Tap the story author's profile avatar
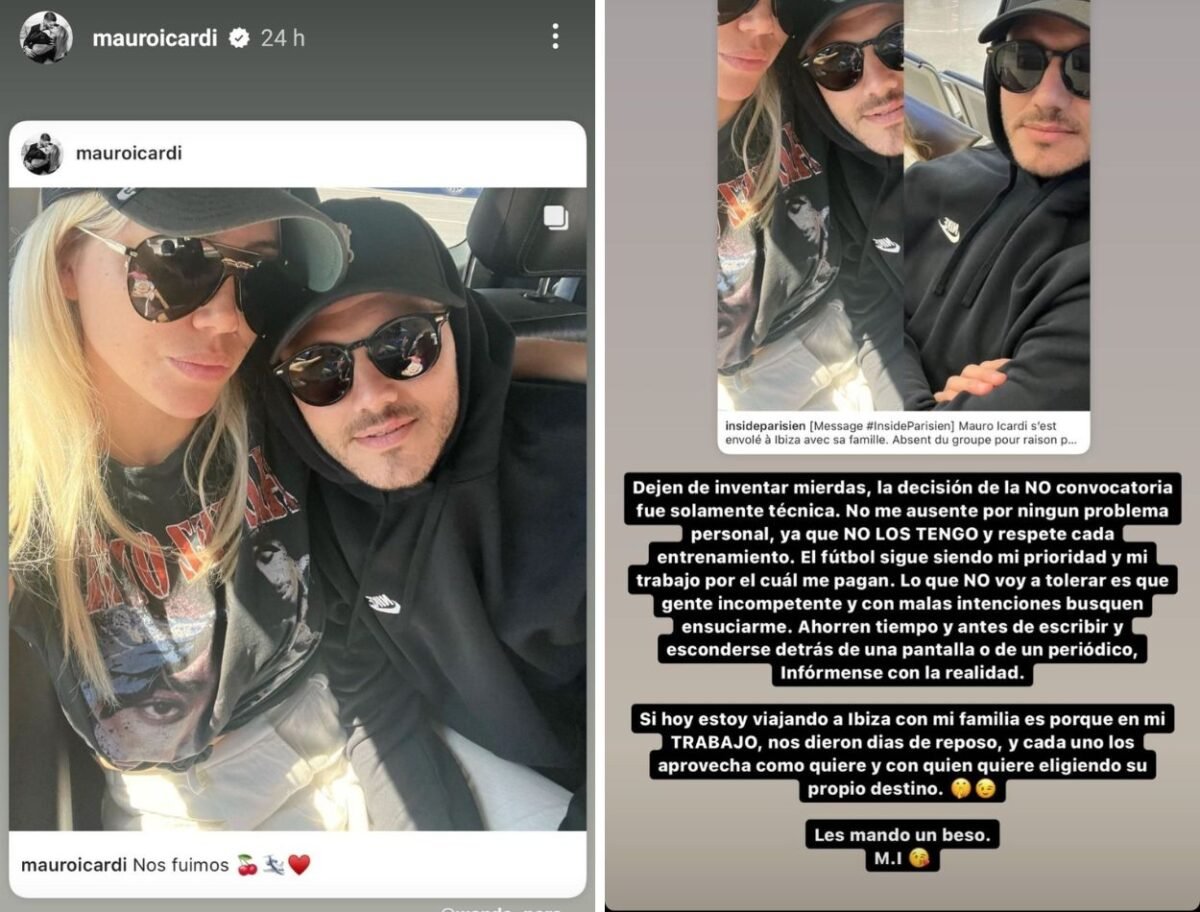The image size is (1200, 912). click(x=46, y=38)
